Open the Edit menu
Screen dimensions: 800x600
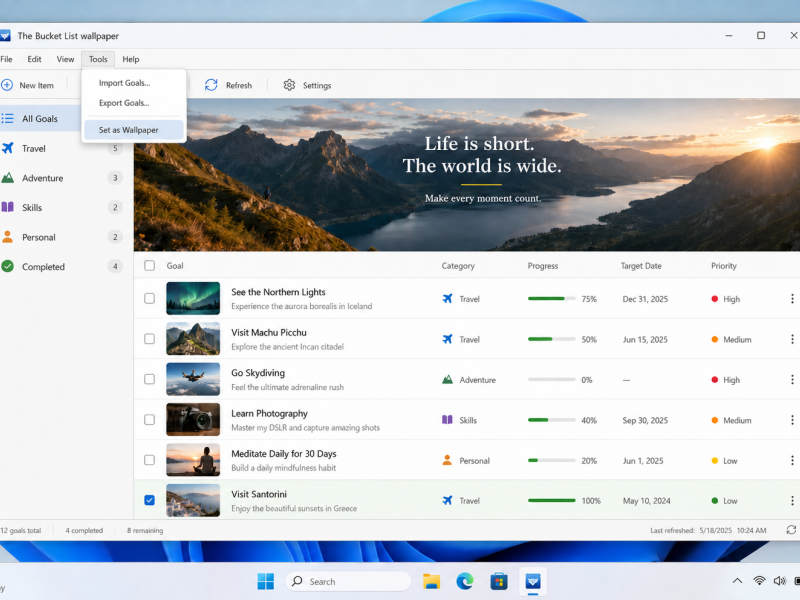[34, 59]
